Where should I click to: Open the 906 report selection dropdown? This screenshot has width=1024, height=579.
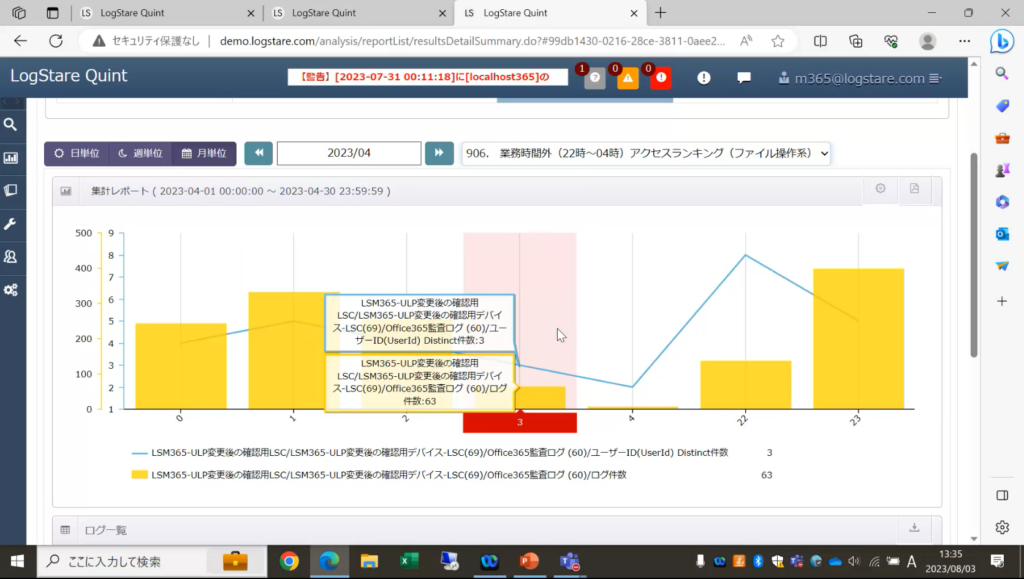[646, 153]
